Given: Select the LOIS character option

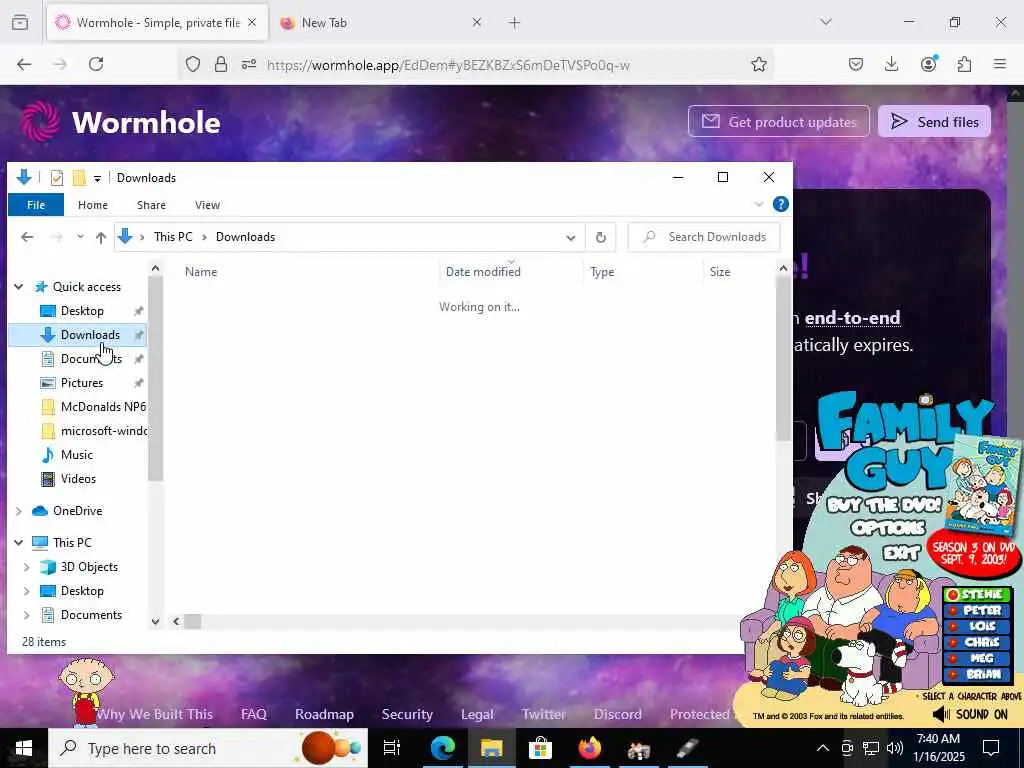Looking at the screenshot, I should pos(977,626).
